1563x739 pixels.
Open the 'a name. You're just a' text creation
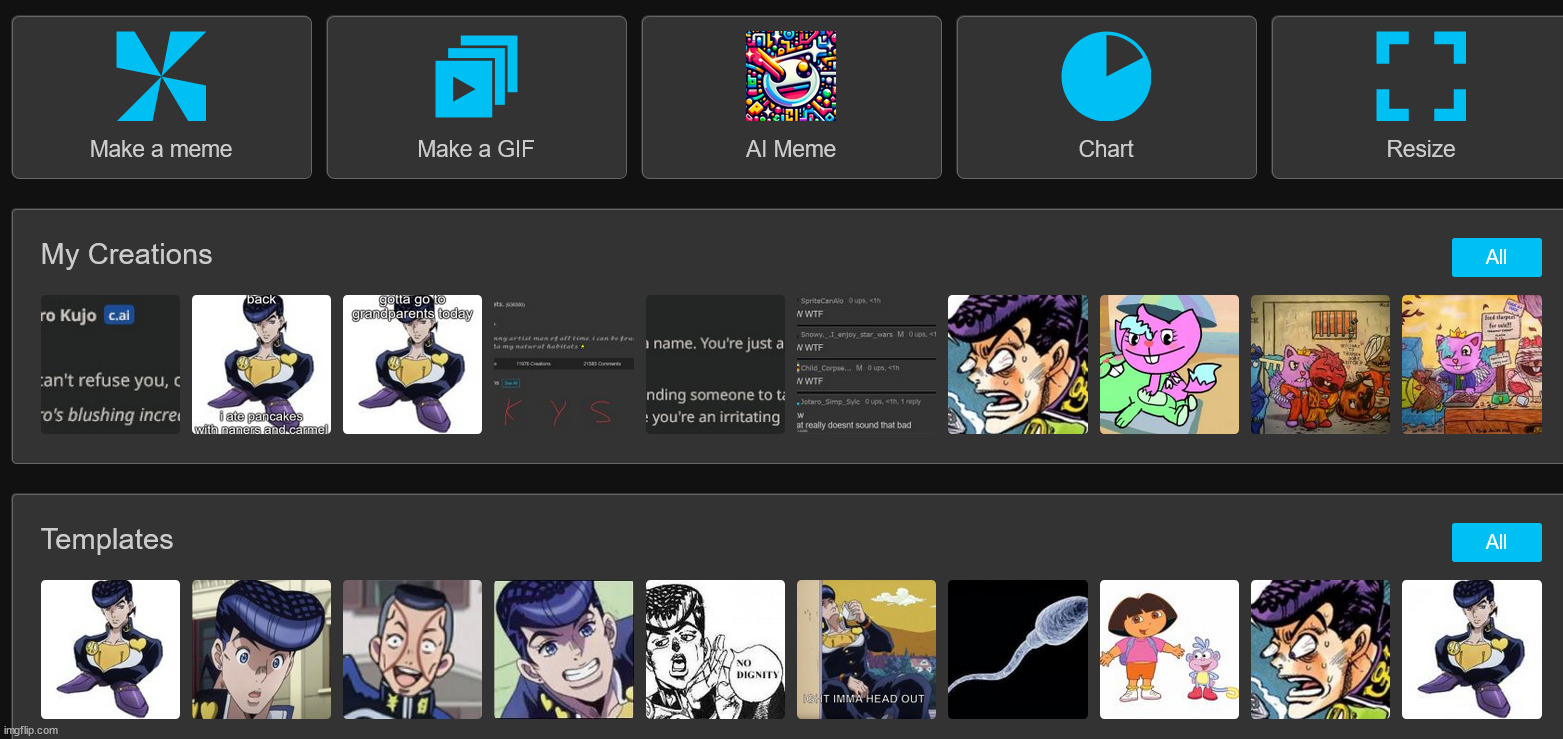click(x=715, y=364)
